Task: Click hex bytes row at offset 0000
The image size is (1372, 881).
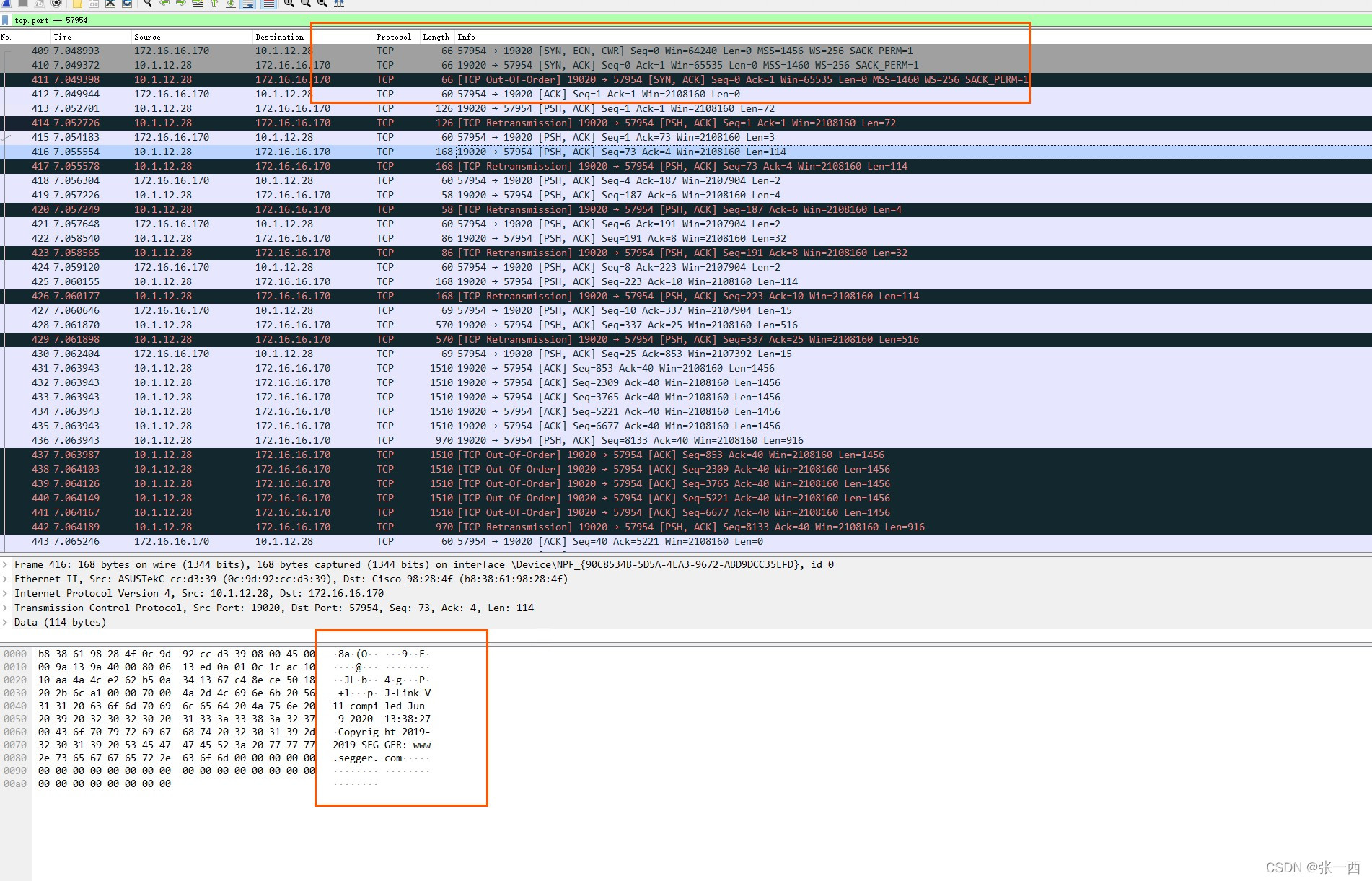Action: point(177,654)
